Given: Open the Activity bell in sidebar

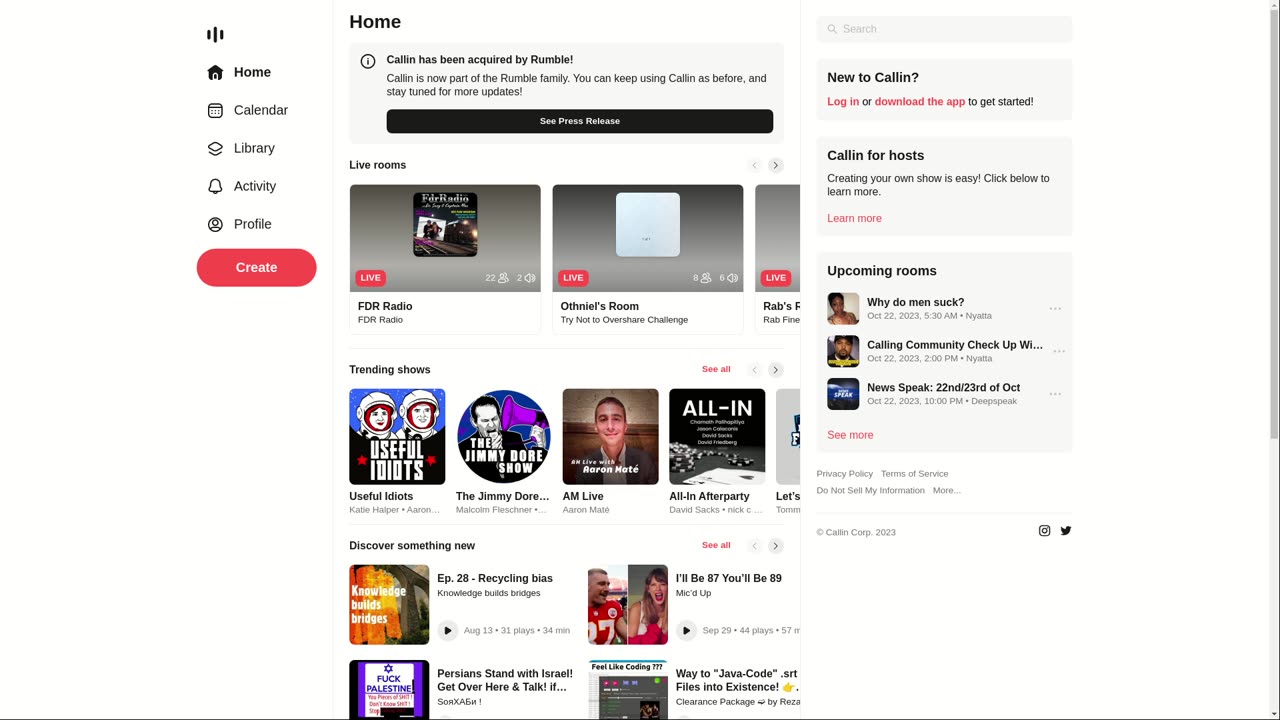Looking at the screenshot, I should coord(215,186).
